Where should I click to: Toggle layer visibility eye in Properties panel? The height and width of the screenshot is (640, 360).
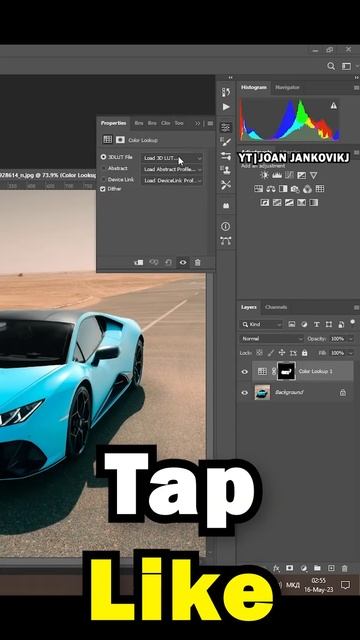pyautogui.click(x=183, y=262)
